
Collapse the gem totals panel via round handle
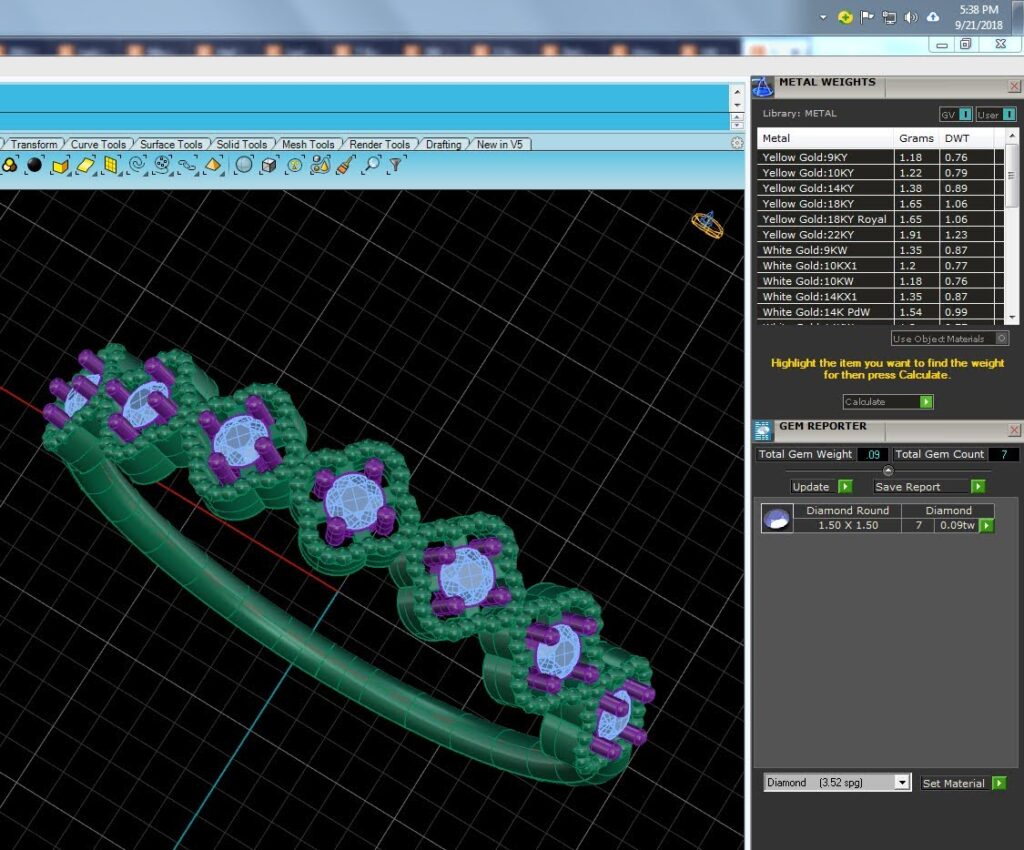[888, 471]
